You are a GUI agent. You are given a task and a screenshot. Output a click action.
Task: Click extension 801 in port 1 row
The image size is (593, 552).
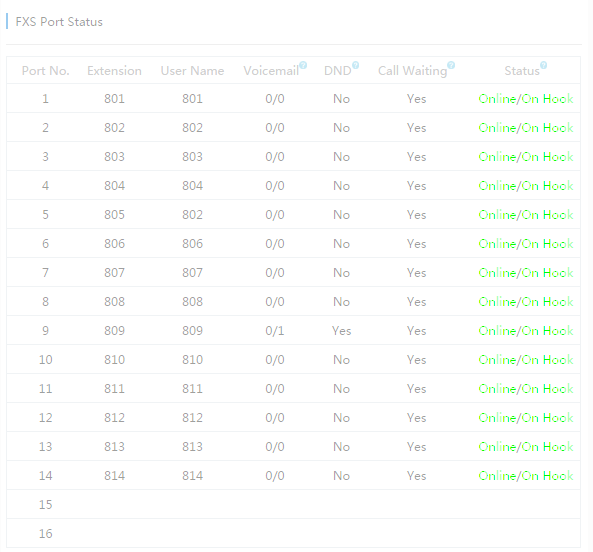[x=114, y=99]
